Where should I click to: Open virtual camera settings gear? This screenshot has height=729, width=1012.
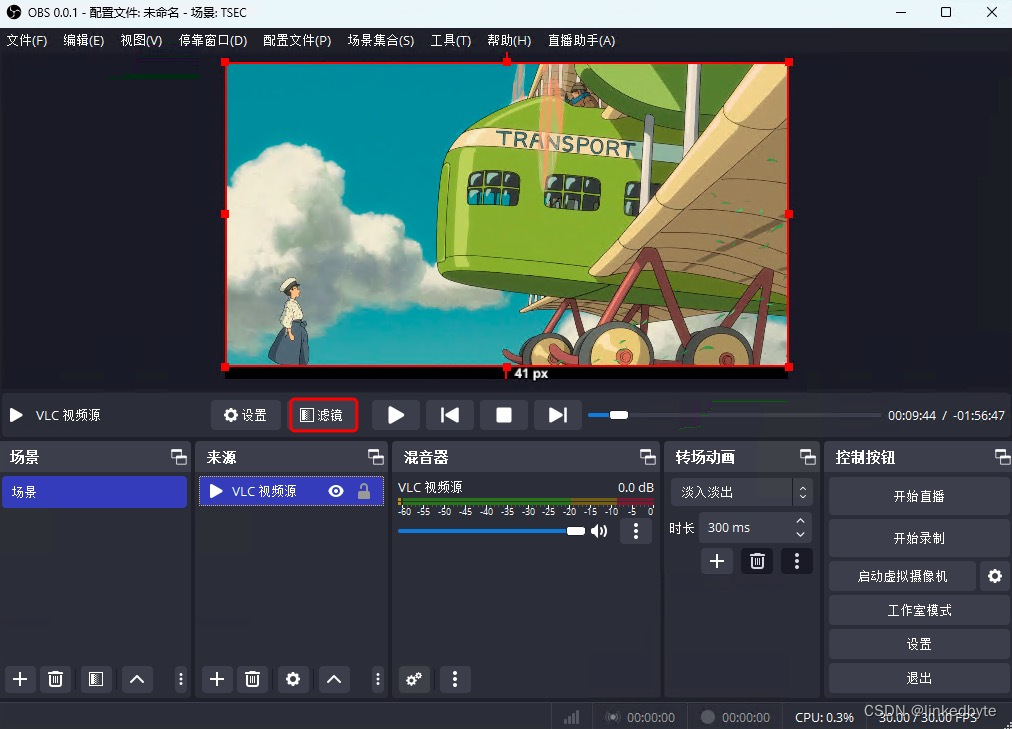995,576
